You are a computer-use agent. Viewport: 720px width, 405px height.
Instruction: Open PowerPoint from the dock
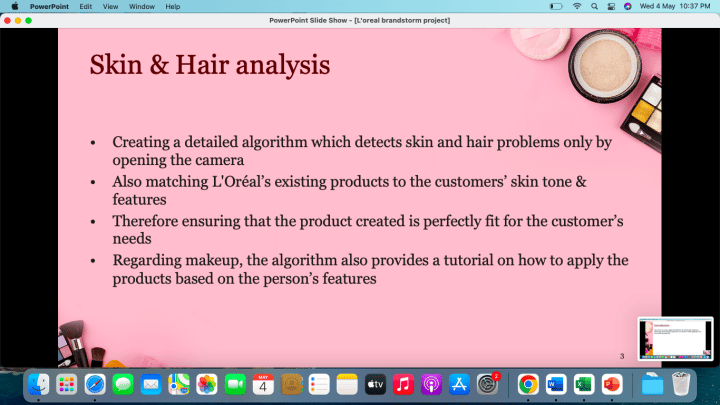point(612,383)
